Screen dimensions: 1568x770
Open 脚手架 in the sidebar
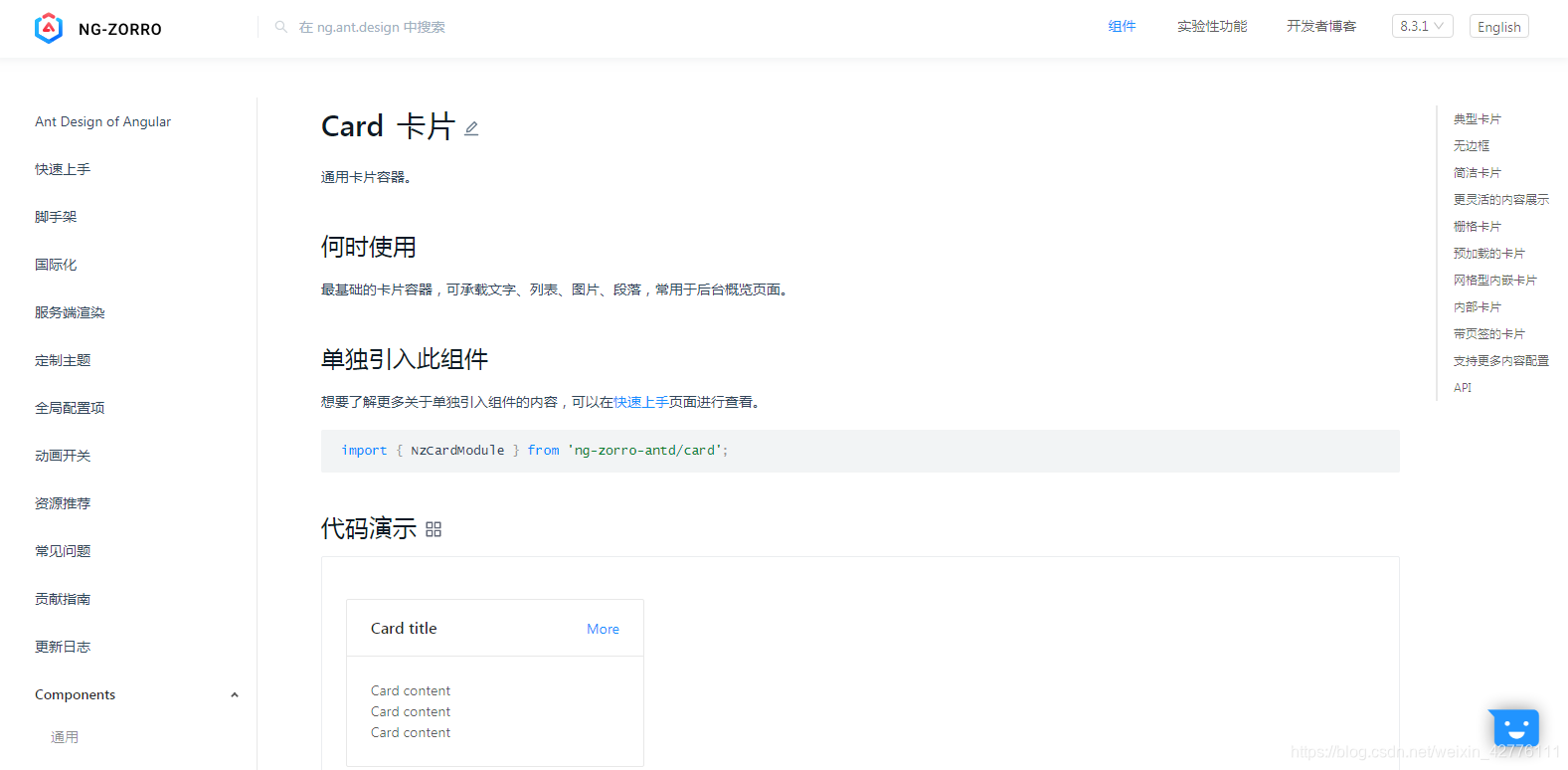56,217
